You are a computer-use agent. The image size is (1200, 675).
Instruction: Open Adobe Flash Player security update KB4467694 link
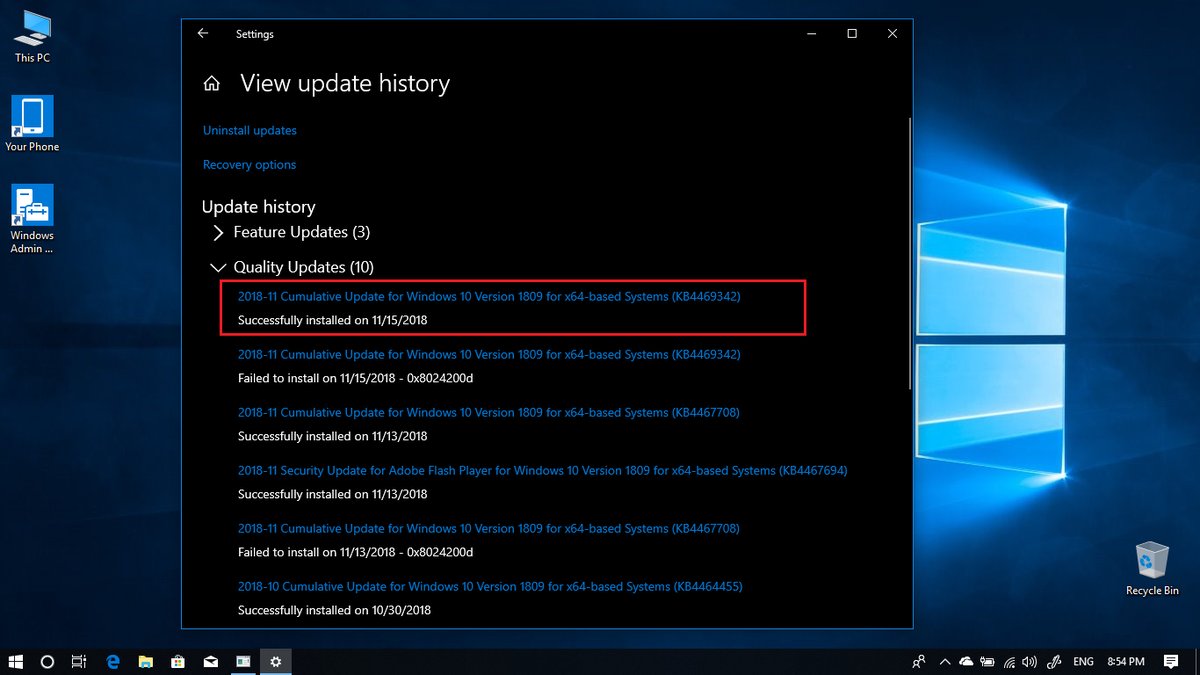tap(542, 470)
